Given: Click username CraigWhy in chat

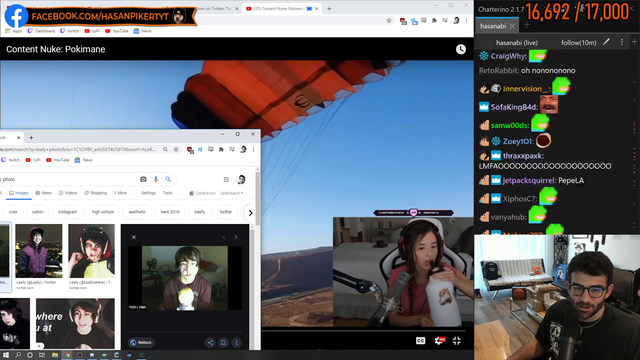Looking at the screenshot, I should 509,56.
